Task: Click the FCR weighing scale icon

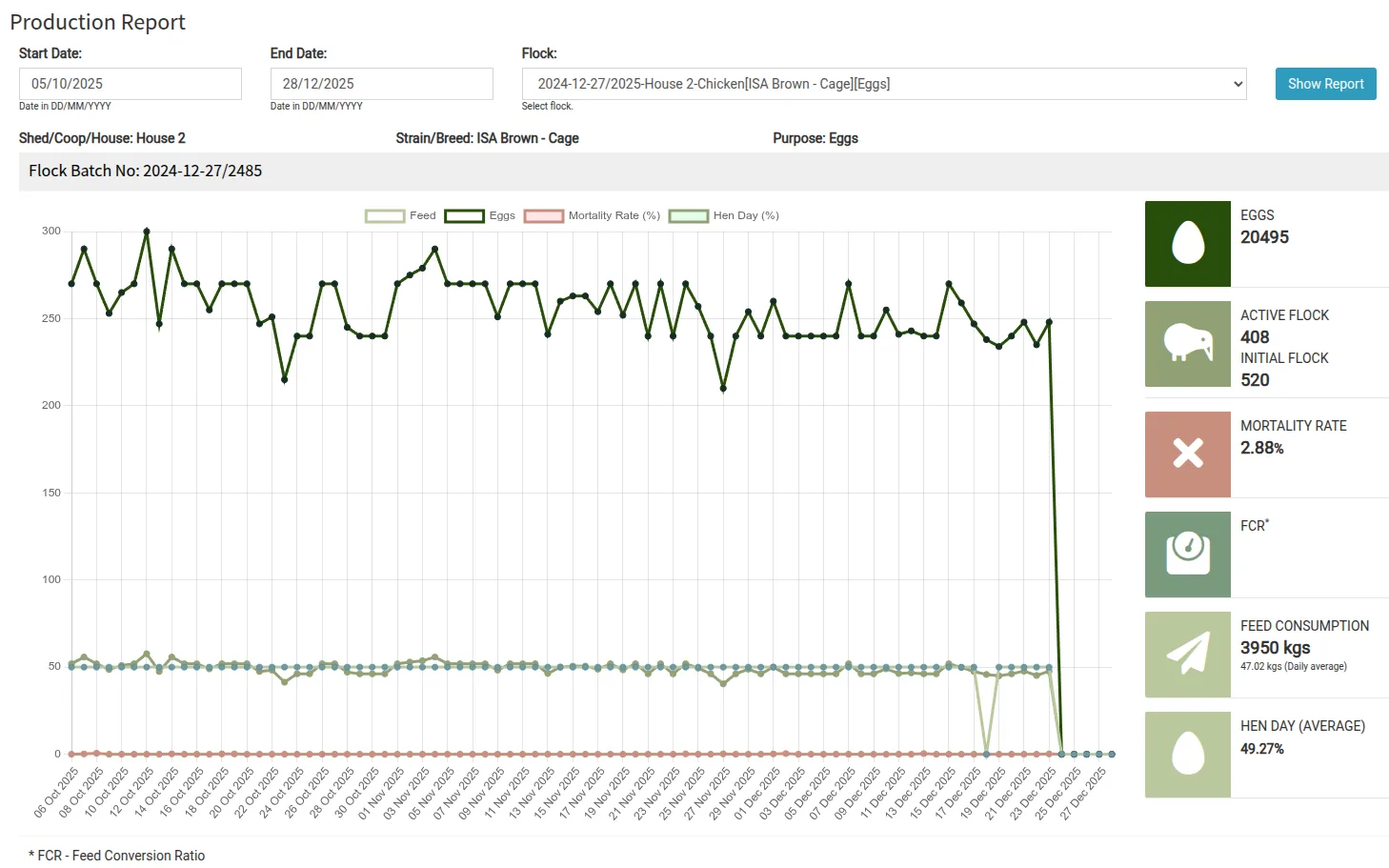Action: 1187,554
